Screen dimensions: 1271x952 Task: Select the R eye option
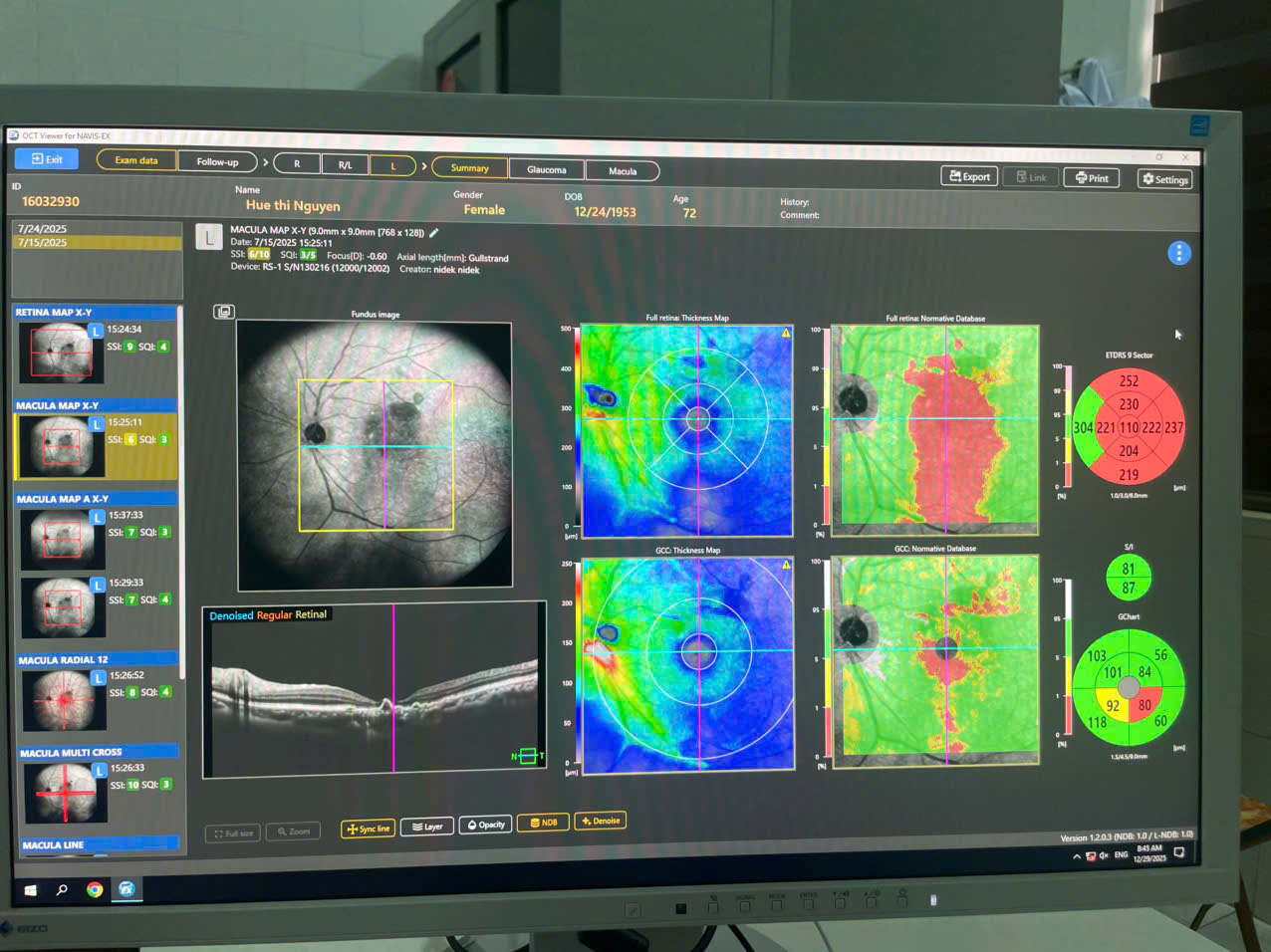click(x=297, y=164)
